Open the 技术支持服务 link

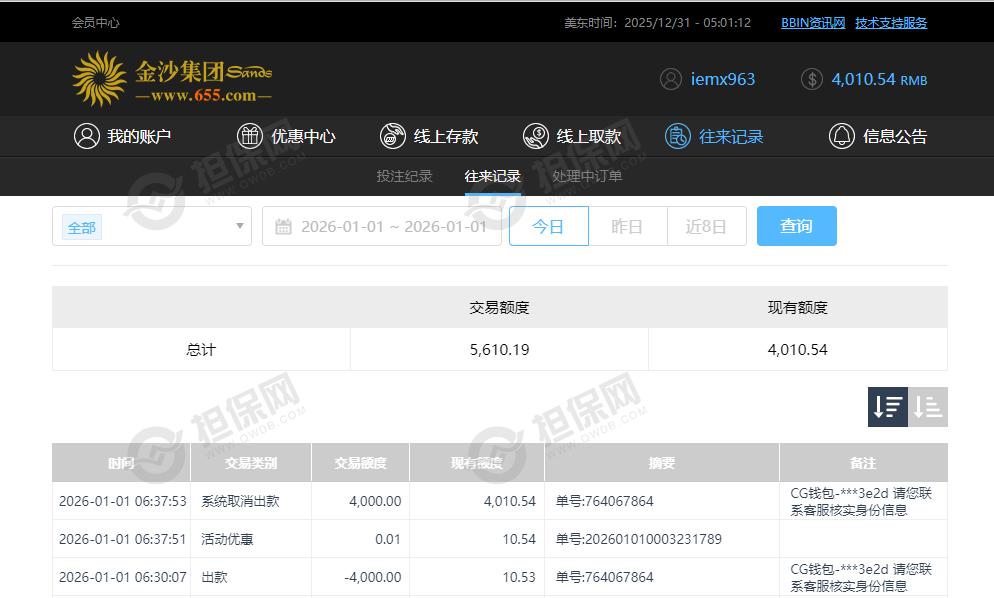[x=891, y=22]
